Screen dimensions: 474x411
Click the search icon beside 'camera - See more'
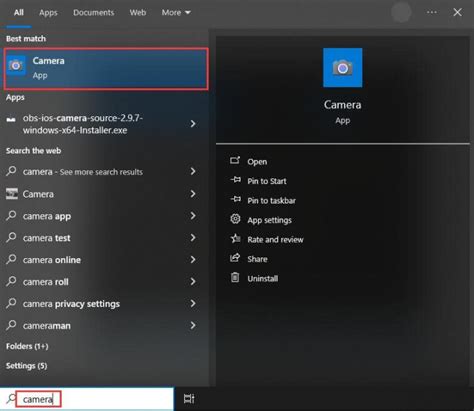point(11,171)
